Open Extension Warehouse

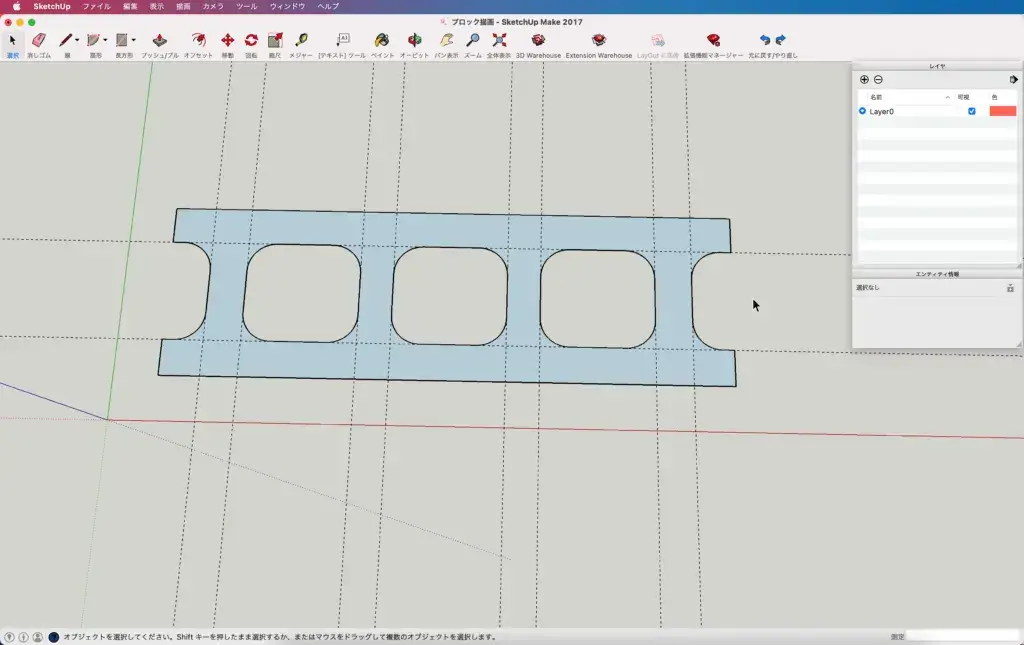point(599,40)
